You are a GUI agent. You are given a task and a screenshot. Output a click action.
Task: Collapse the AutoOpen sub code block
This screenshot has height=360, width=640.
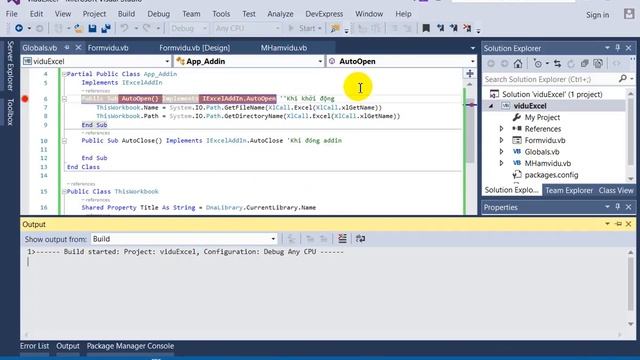(64, 99)
